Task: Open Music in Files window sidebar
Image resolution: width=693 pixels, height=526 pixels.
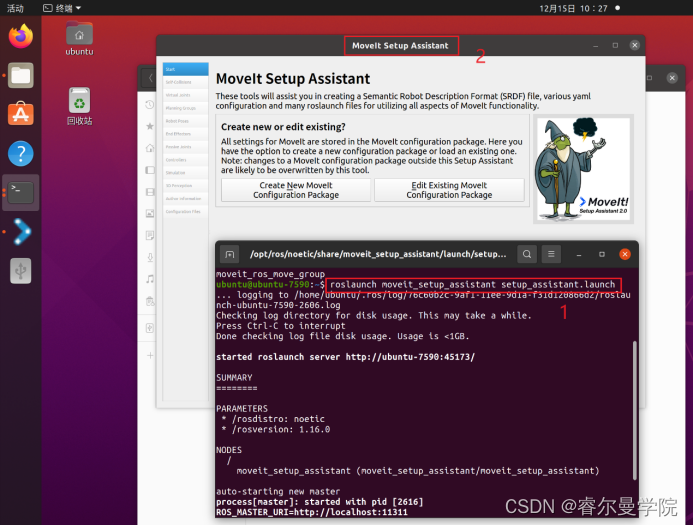Action: click(150, 279)
